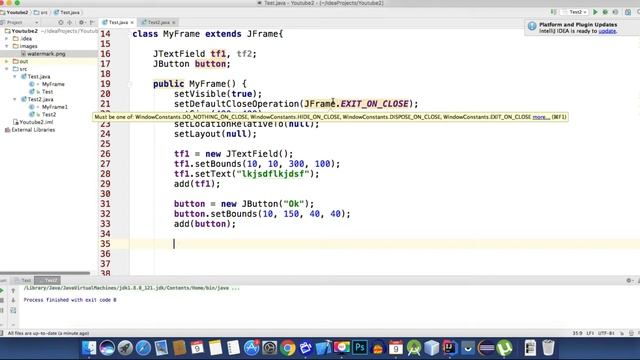The width and height of the screenshot is (640, 360).
Task: Open App Store from the Dock
Action: click(x=251, y=348)
